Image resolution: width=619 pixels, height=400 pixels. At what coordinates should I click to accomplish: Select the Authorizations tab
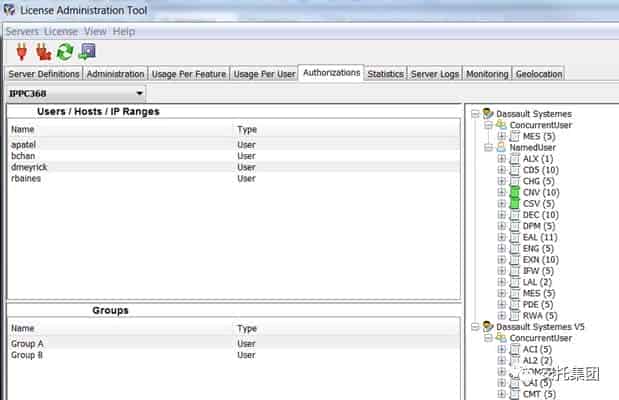tap(331, 73)
